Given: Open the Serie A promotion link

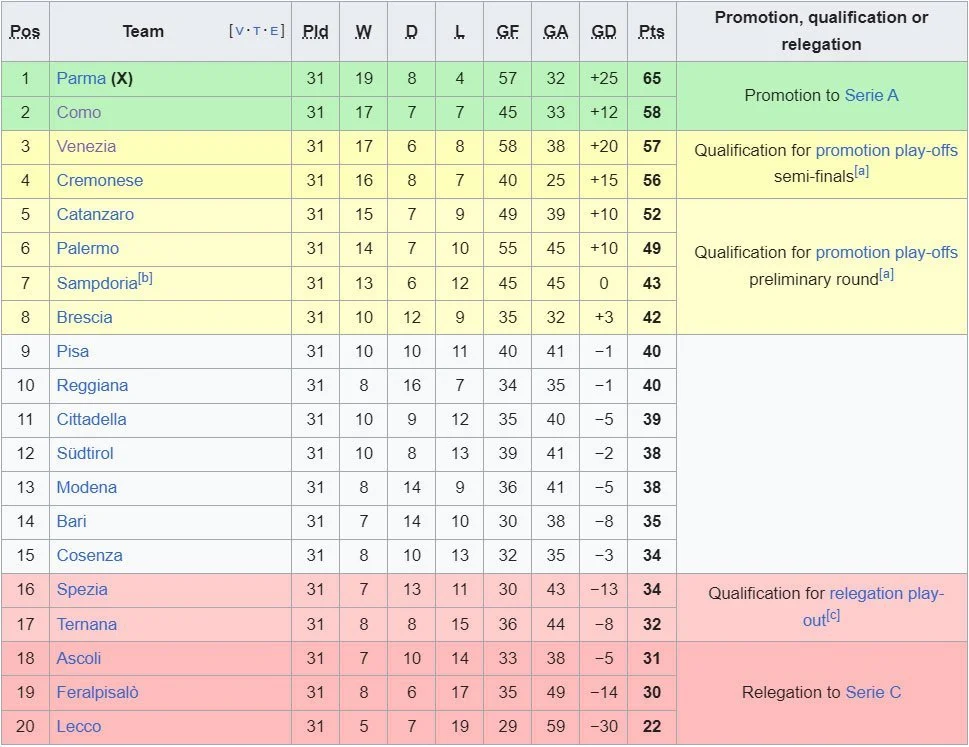Looking at the screenshot, I should coord(871,95).
